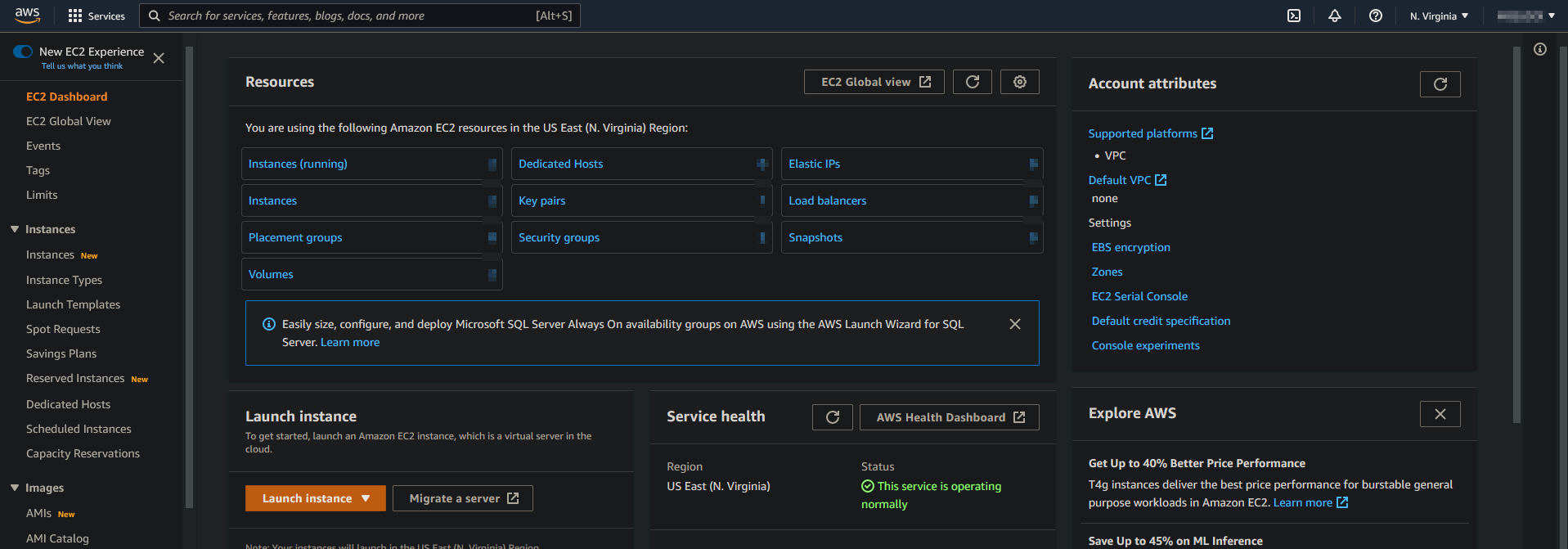Open Console experiments link

pos(1145,345)
